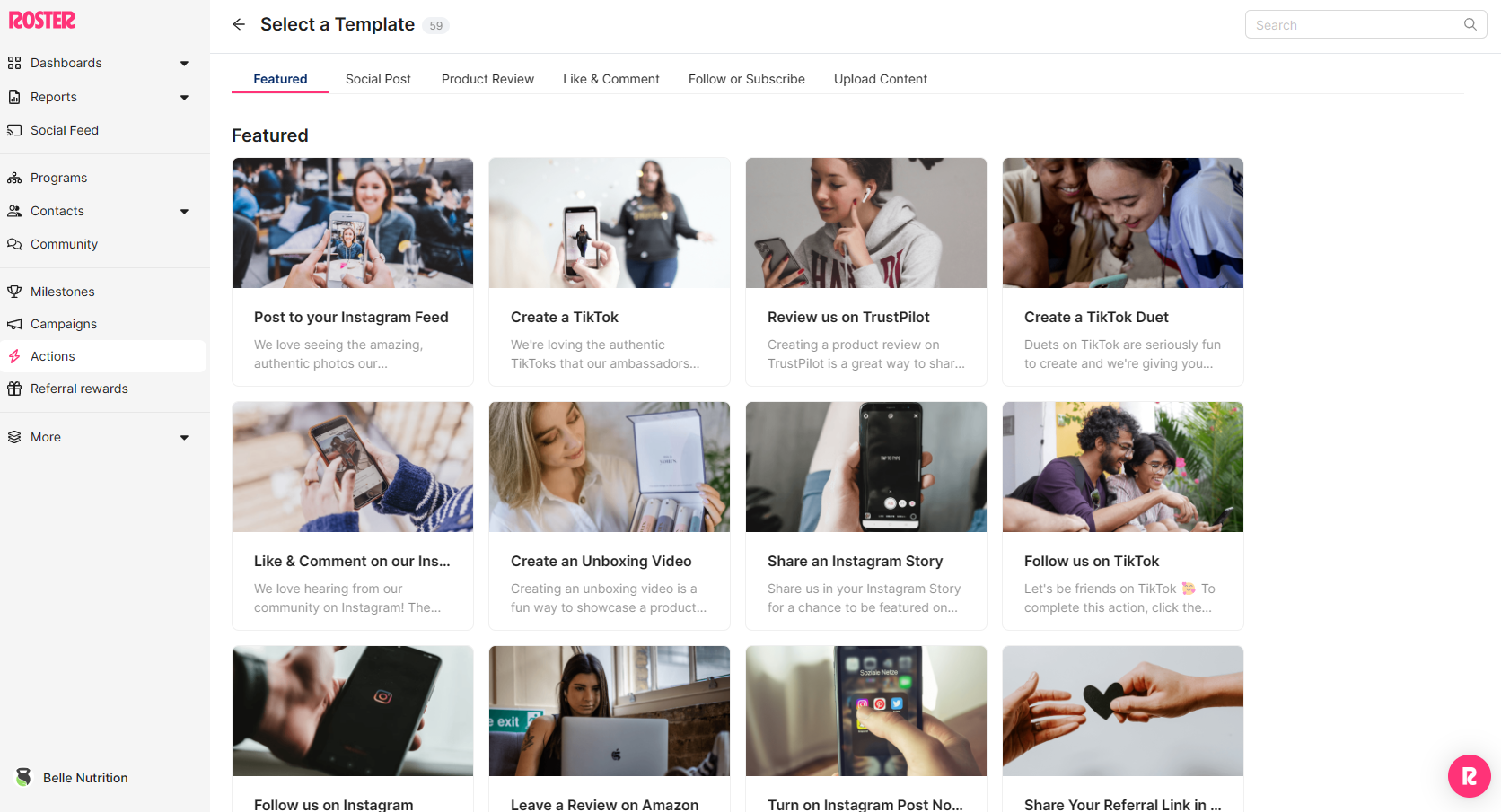Expand the Reports dropdown arrow

184,97
